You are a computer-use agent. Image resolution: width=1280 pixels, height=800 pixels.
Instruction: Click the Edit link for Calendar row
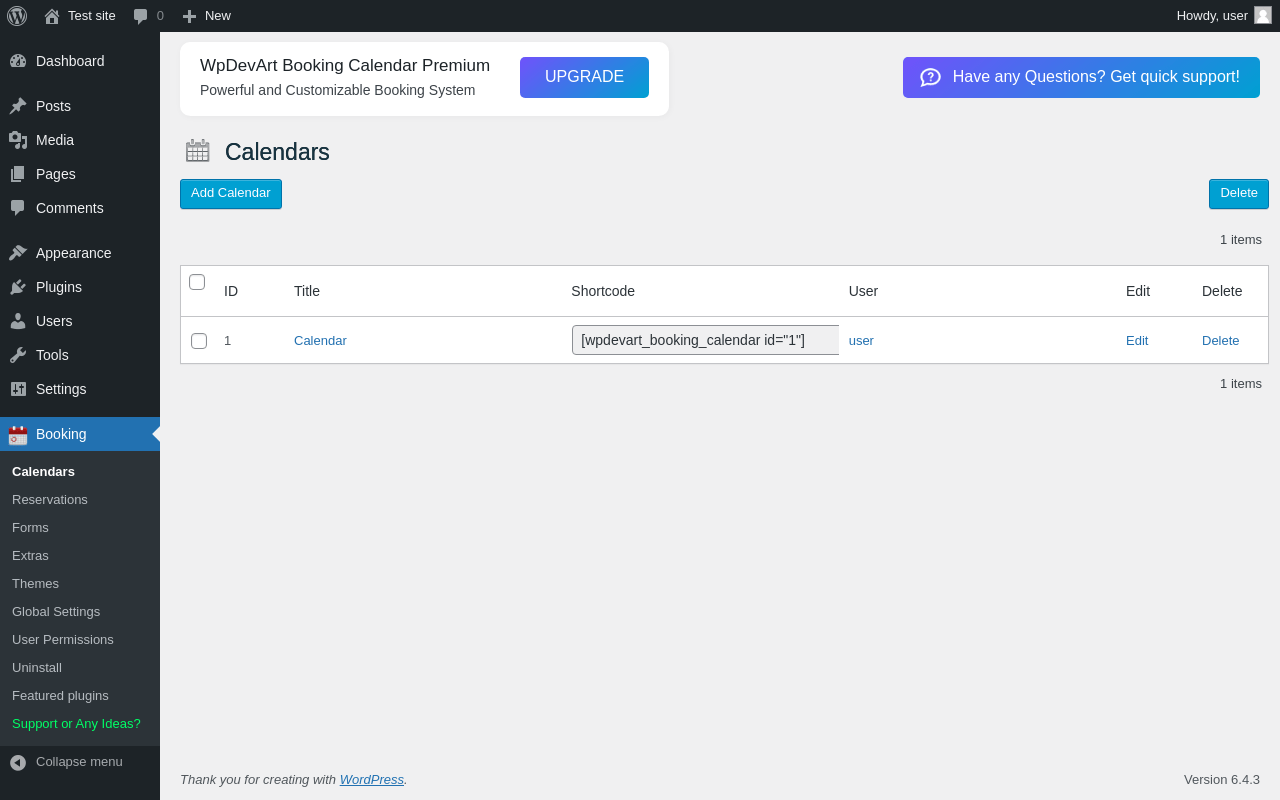pyautogui.click(x=1137, y=340)
